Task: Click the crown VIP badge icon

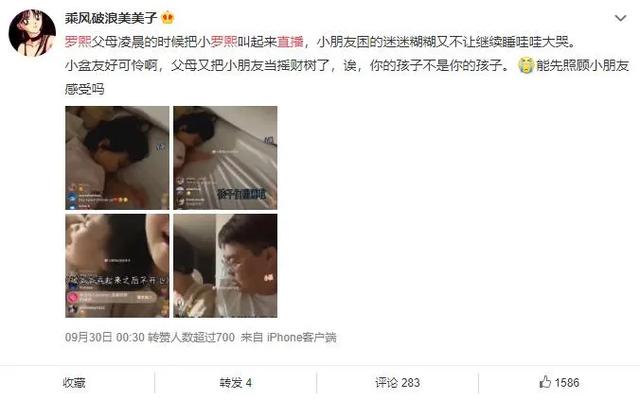Action: (x=168, y=18)
